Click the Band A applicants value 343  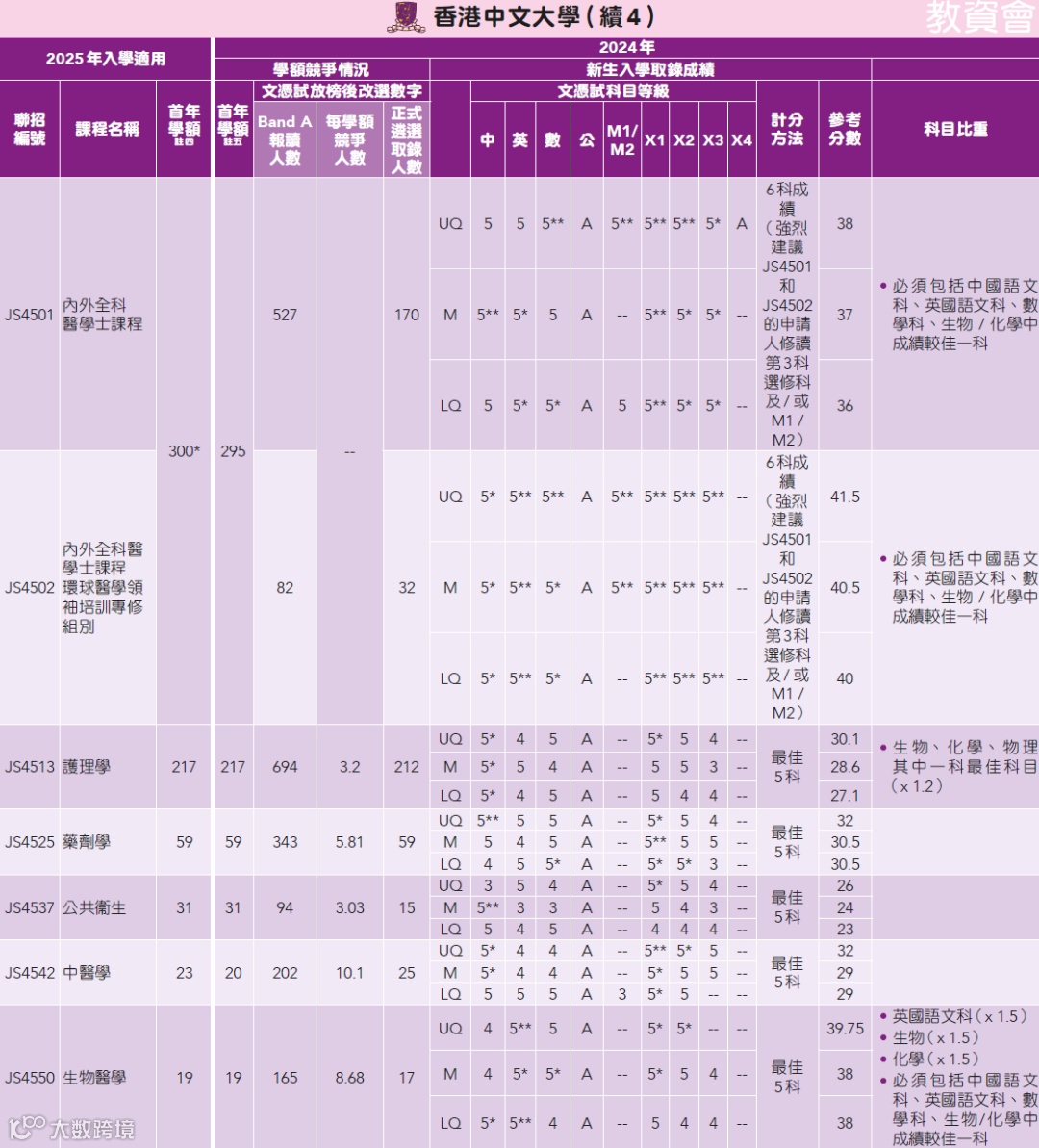point(285,842)
